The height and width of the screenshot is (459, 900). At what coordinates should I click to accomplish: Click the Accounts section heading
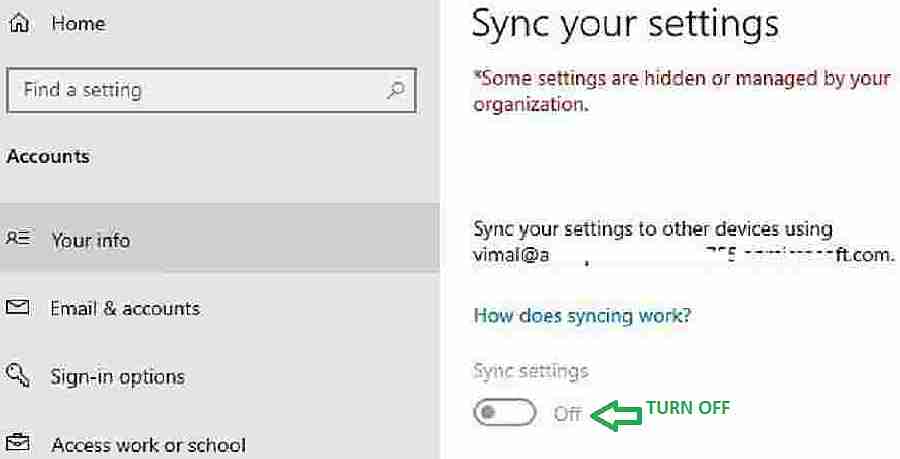(48, 156)
